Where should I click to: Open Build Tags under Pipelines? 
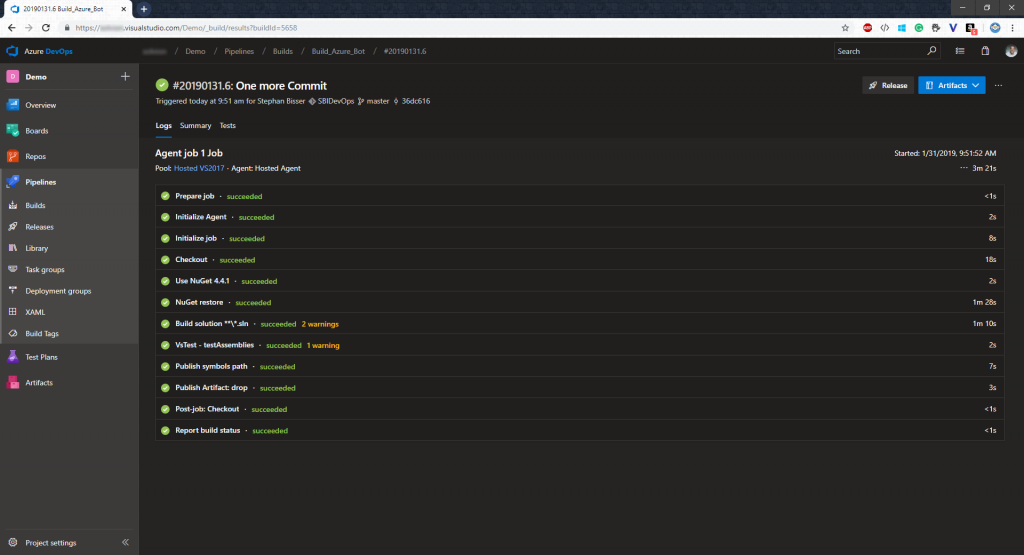pyautogui.click(x=42, y=334)
